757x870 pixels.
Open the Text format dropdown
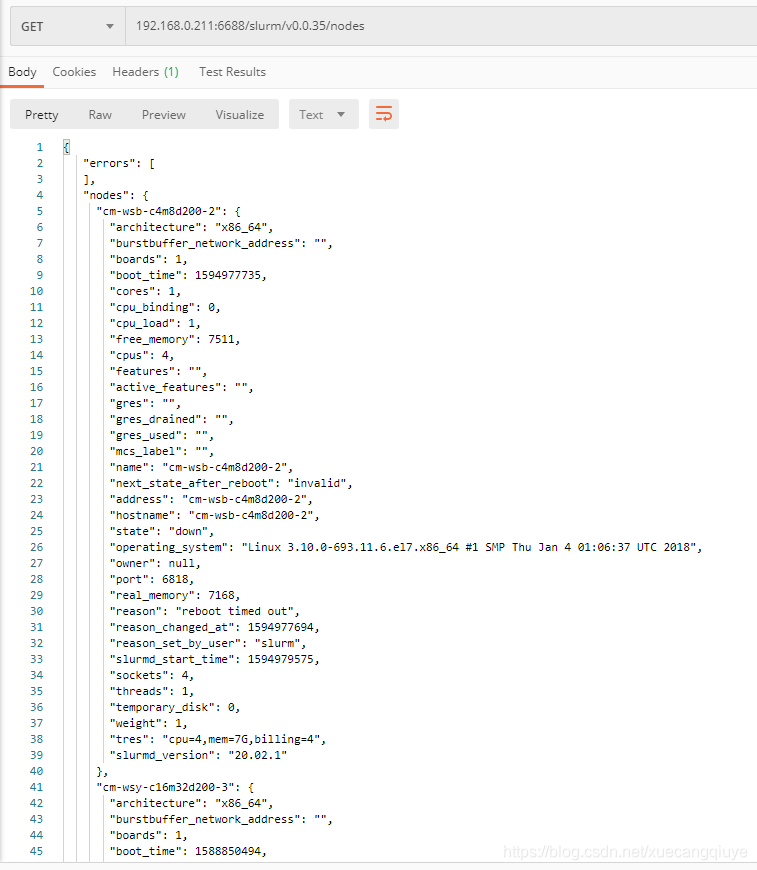coord(324,114)
